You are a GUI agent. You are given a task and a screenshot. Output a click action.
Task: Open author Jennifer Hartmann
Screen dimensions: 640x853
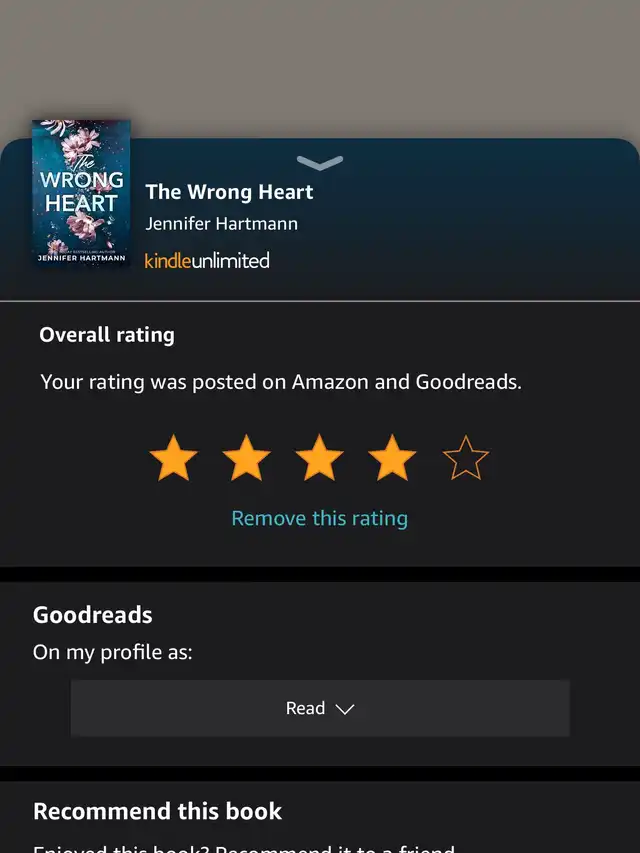point(221,224)
